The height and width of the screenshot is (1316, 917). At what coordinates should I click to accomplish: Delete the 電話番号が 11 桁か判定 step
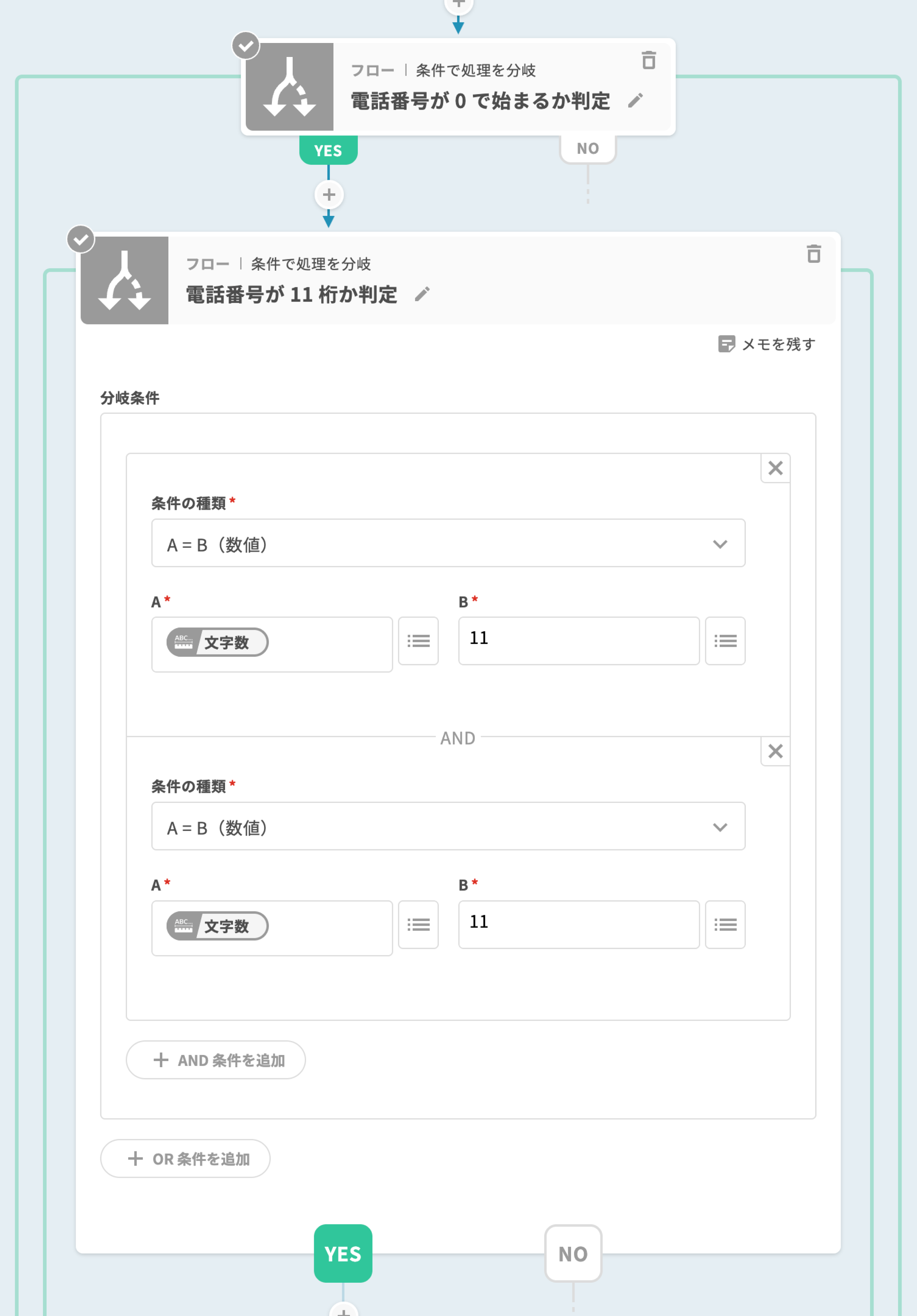click(x=813, y=254)
